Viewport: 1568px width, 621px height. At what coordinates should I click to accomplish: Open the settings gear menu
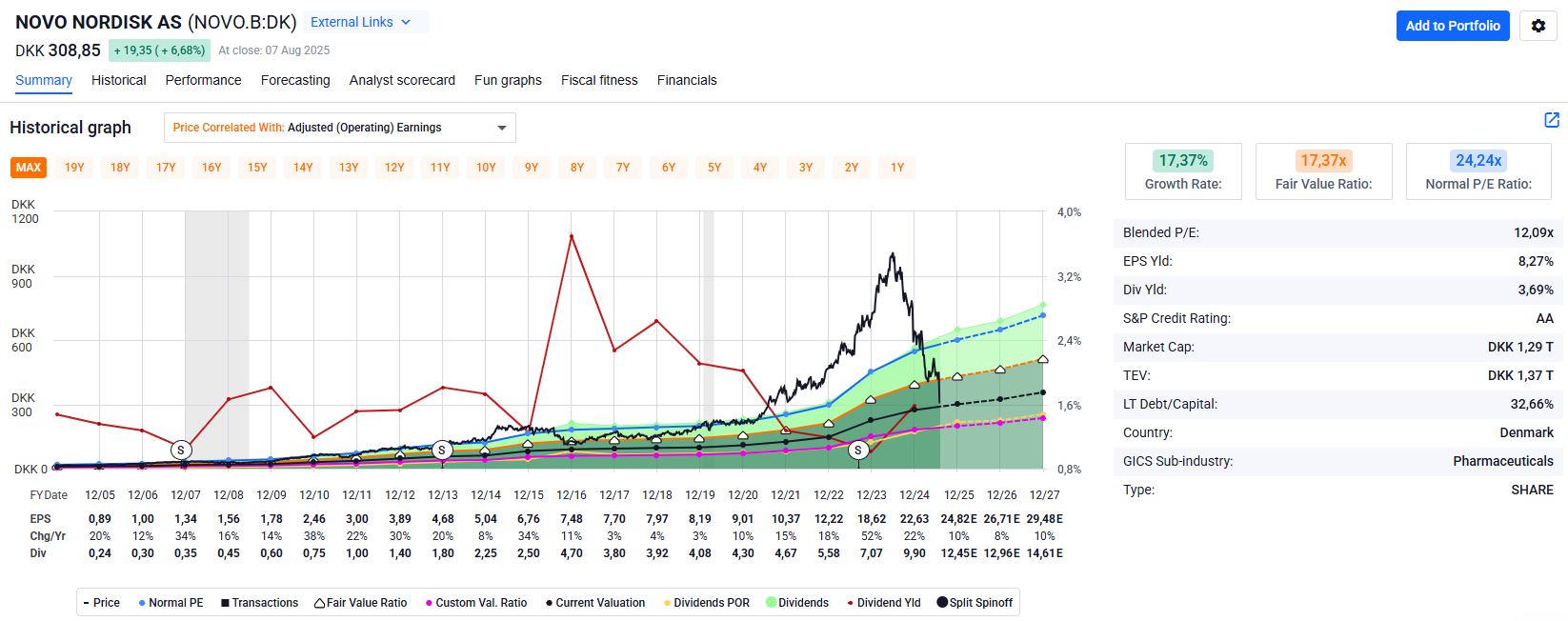tap(1538, 26)
